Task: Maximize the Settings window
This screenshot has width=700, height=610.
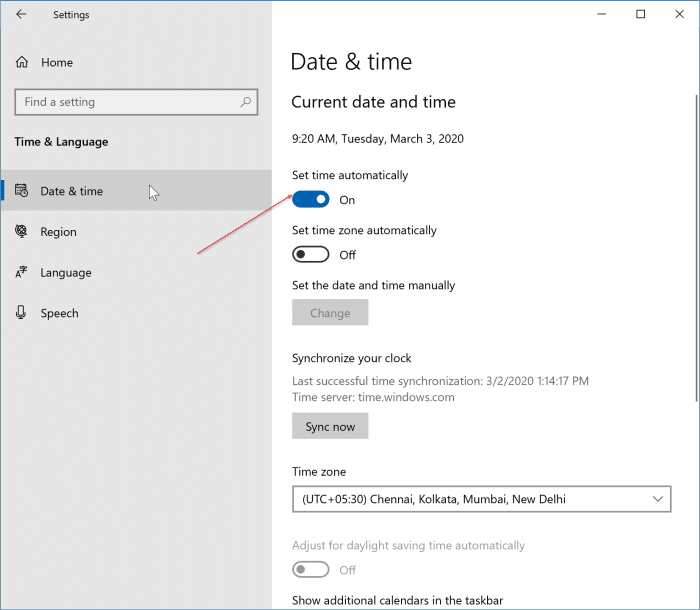Action: tap(641, 14)
